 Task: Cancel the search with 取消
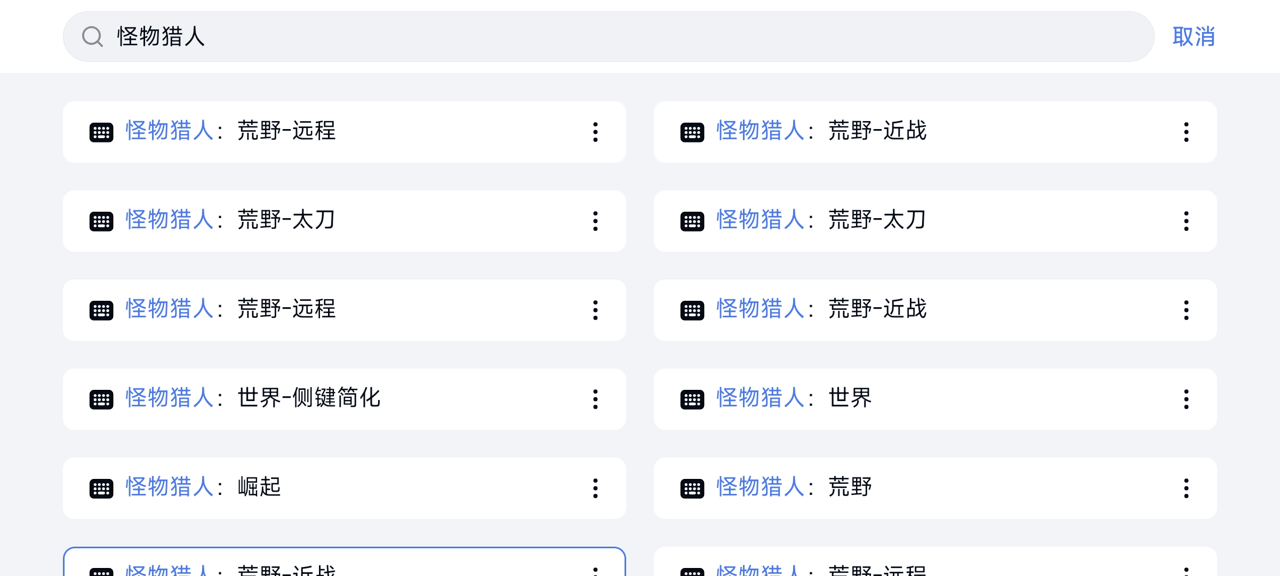1193,37
